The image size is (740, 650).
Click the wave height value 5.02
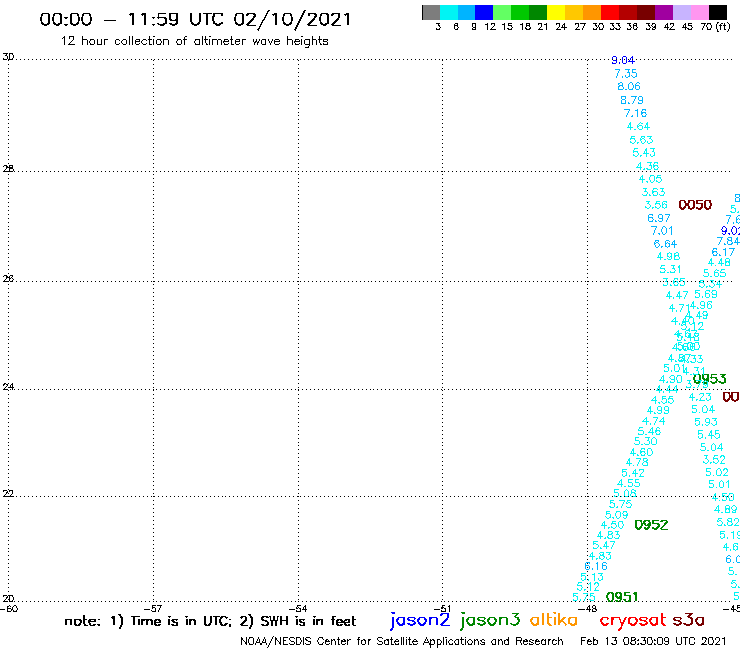point(717,473)
